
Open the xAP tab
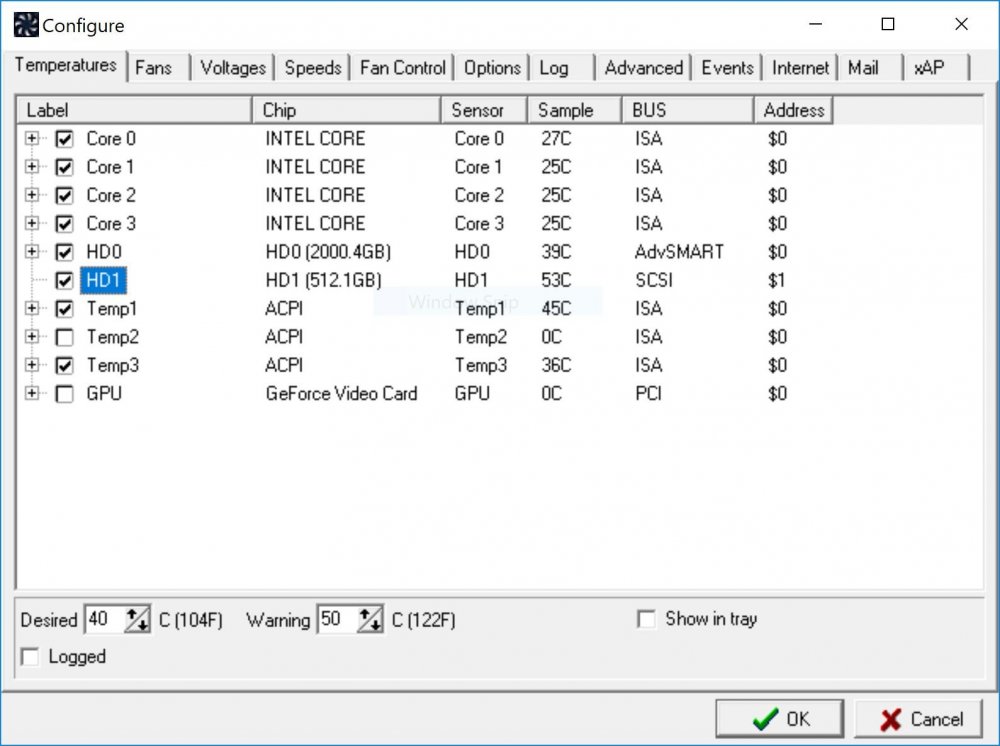[937, 68]
